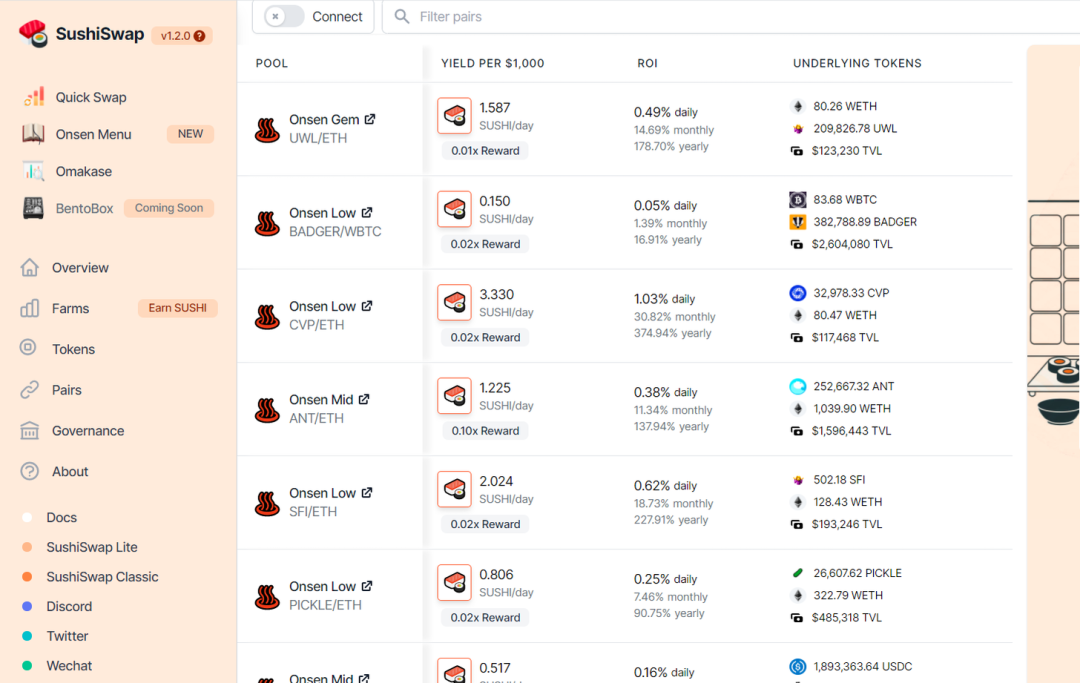
Task: Sort by the Pool column header
Action: 271,63
